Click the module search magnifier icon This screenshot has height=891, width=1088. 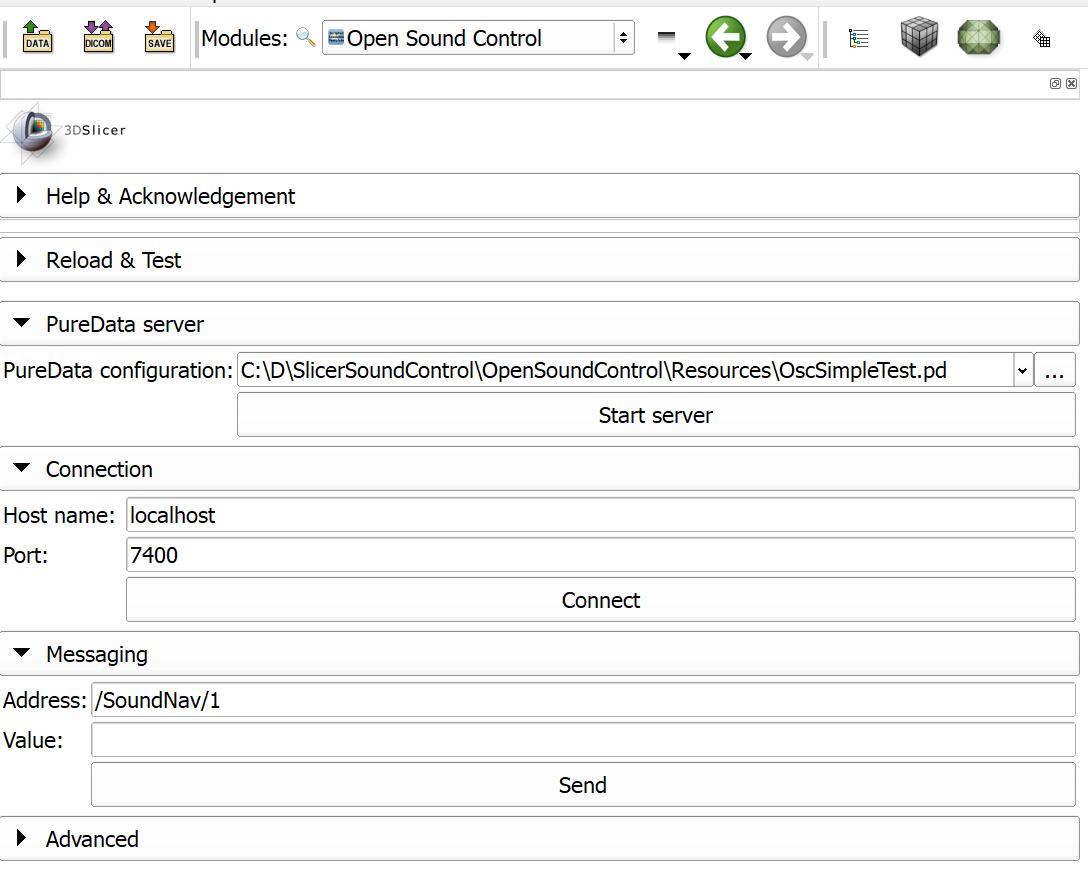tap(306, 38)
